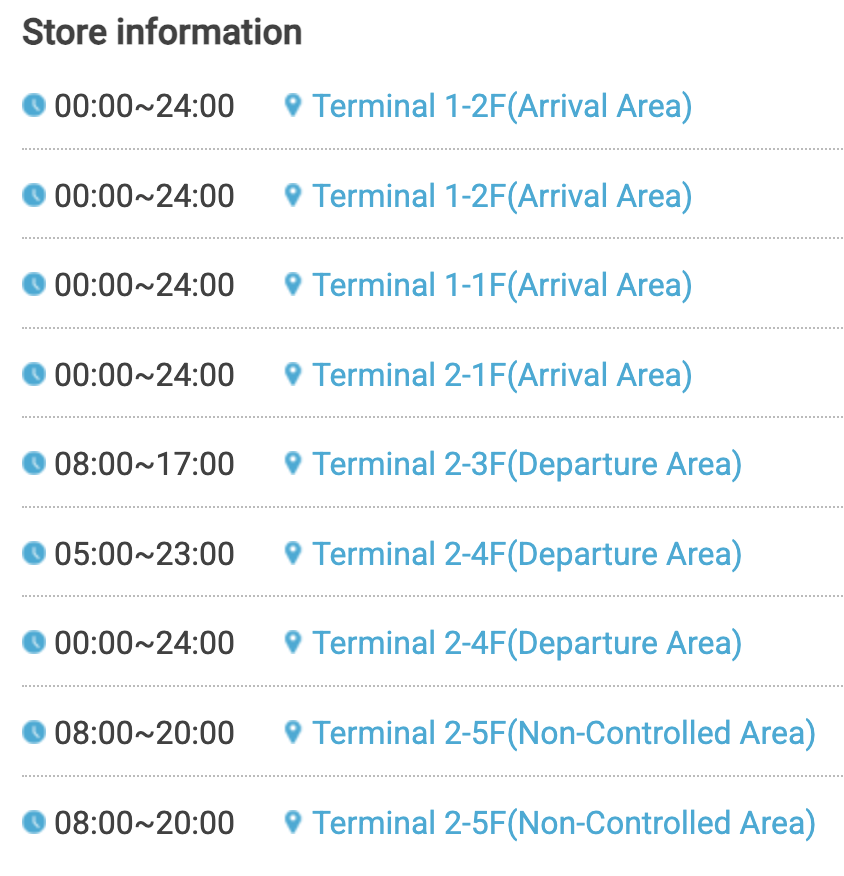This screenshot has width=844, height=876.
Task: Open the Terminal 2-4F link open 05:00~23:00
Action: [x=527, y=553]
